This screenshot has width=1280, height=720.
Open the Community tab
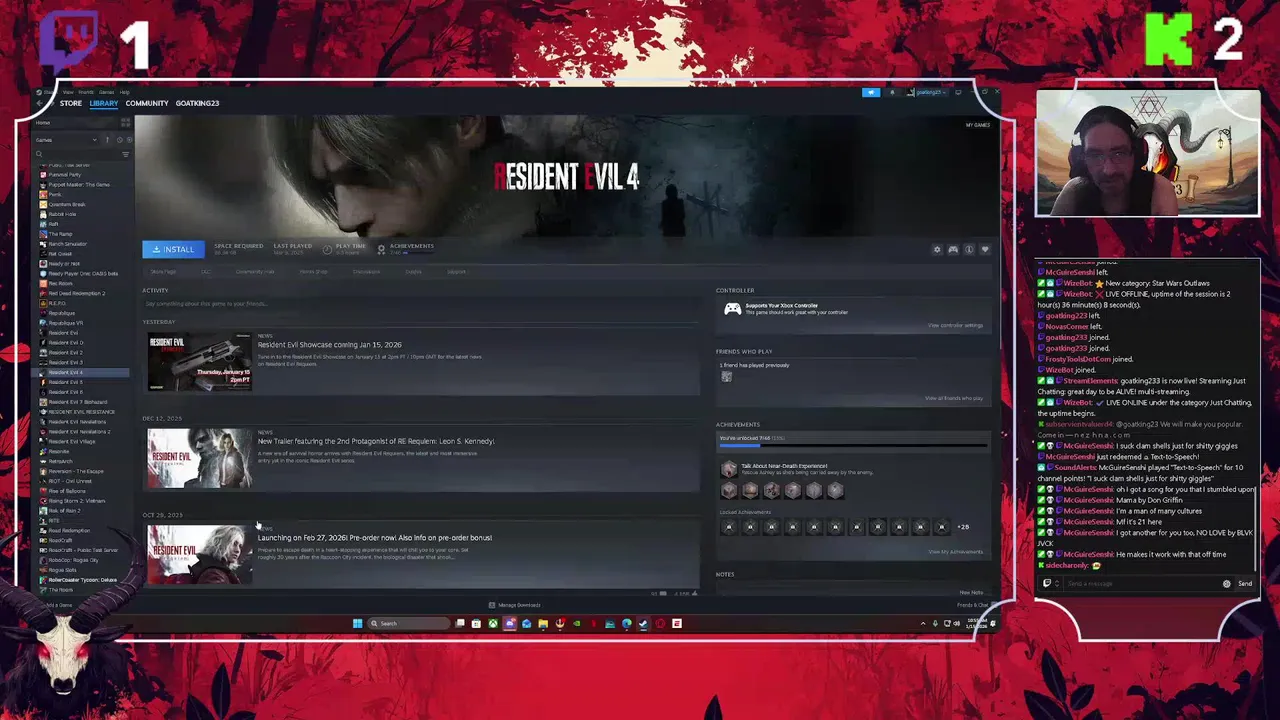[x=147, y=103]
